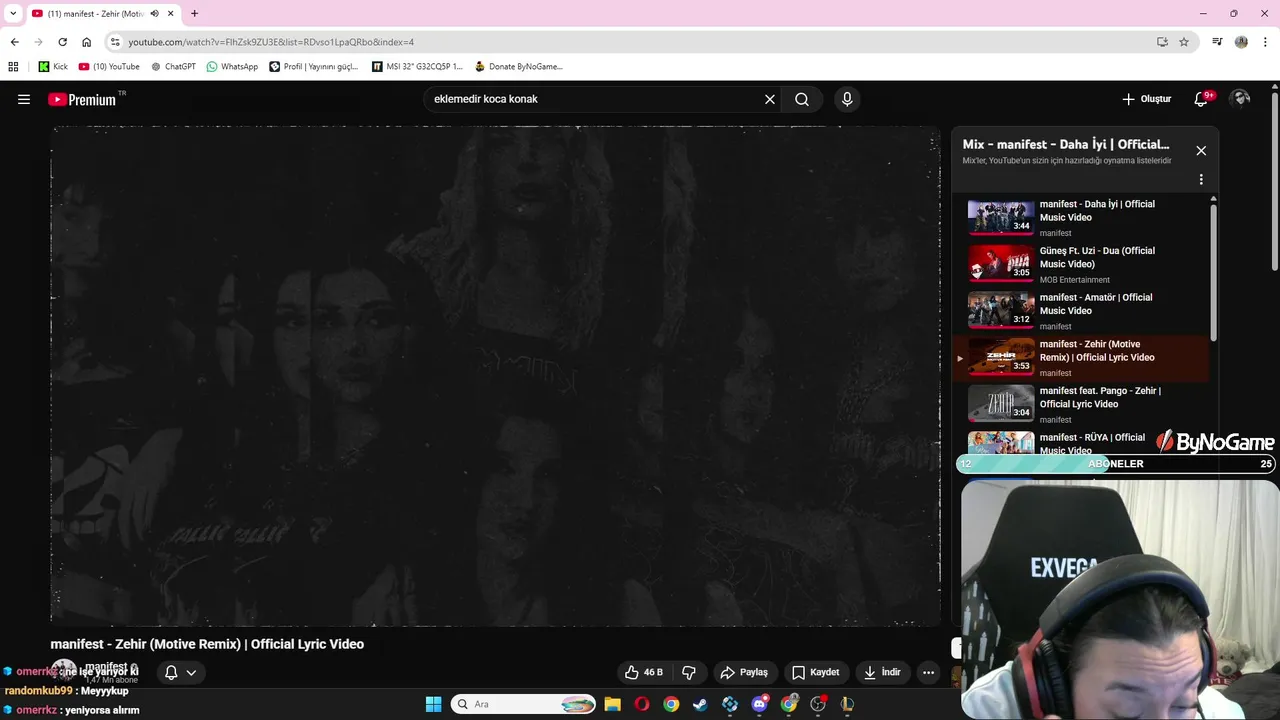
Task: Open Opera browser from taskbar
Action: [642, 704]
